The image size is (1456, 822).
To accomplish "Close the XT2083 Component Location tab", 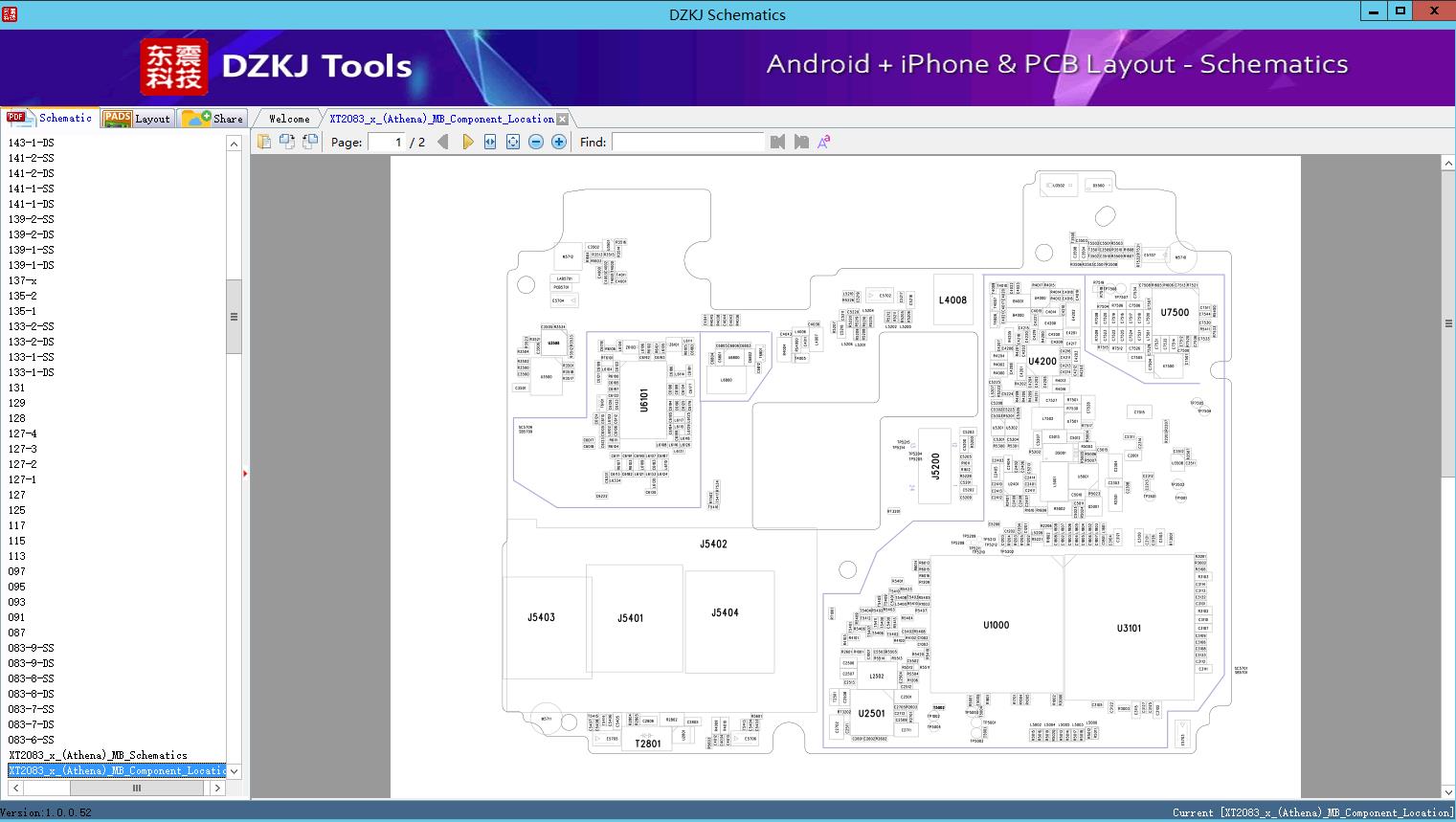I will [563, 120].
